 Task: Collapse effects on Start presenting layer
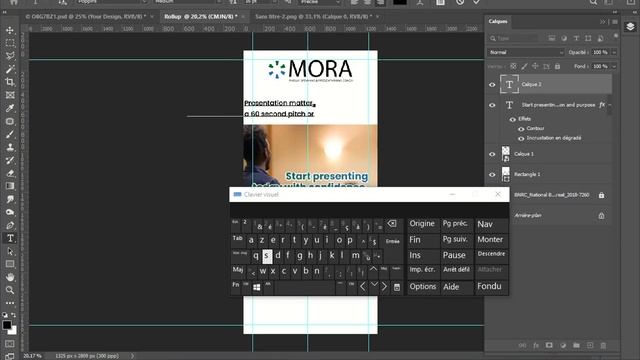[x=610, y=105]
